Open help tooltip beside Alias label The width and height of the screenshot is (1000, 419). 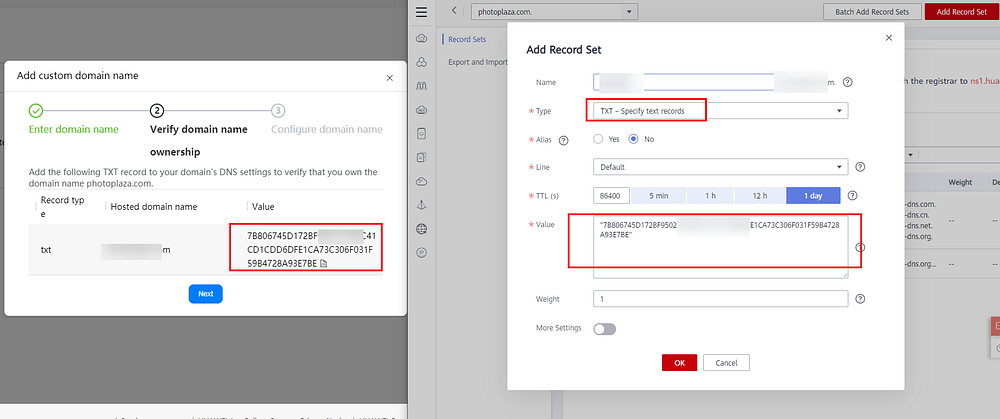click(x=563, y=140)
